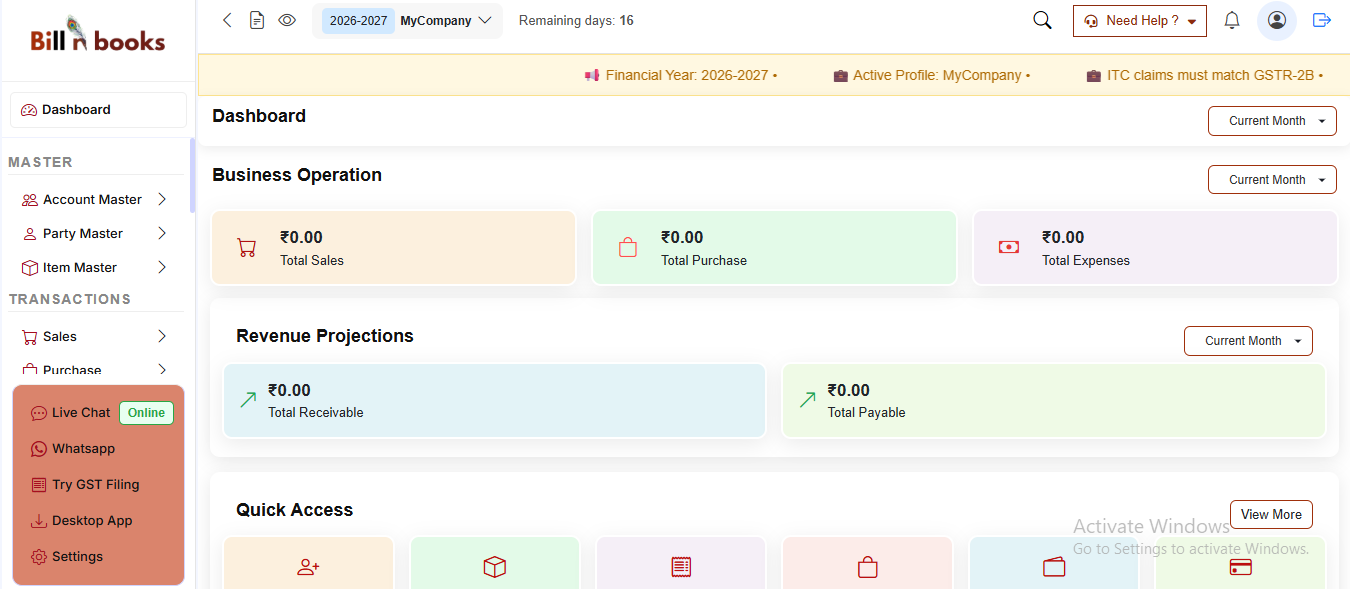Screen dimensions: 1350x589
Task: Click the Total Sales cart icon
Action: coord(246,248)
